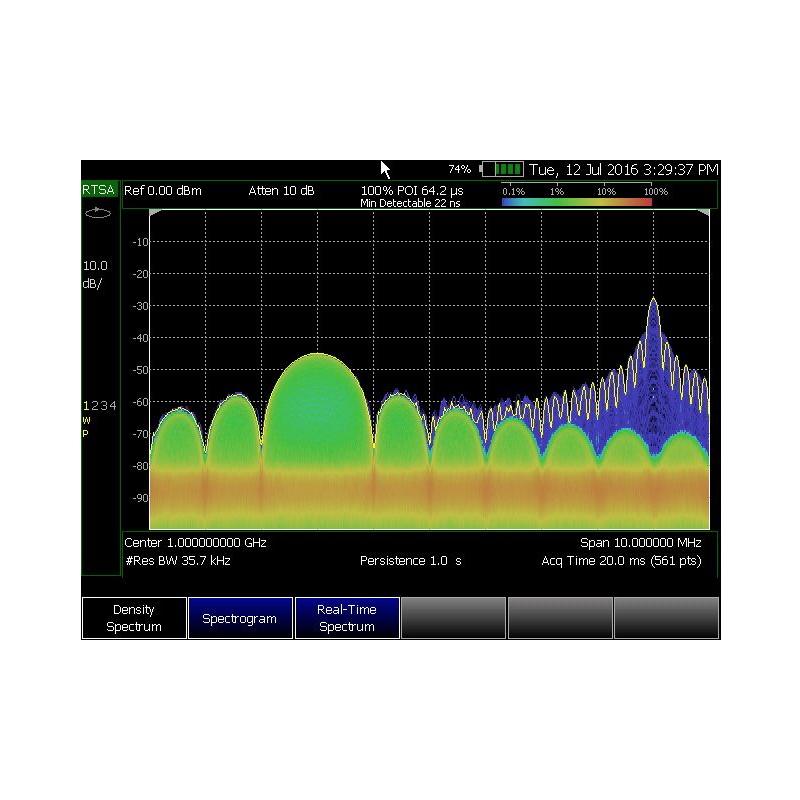The height and width of the screenshot is (800, 800).
Task: Click the Acq Time 20.0 ms readout
Action: 621,561
